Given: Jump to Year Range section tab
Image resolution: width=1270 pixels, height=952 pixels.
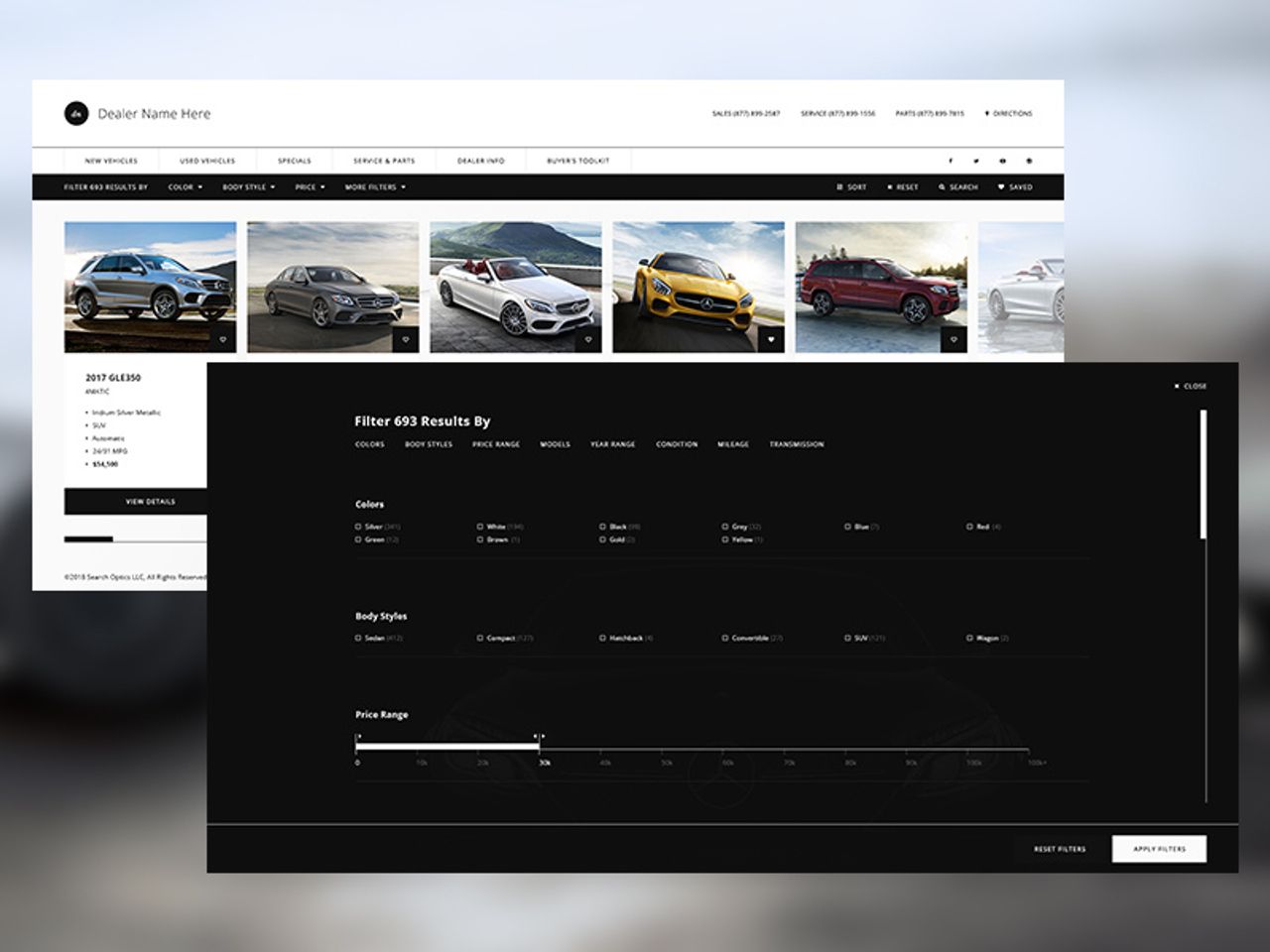Looking at the screenshot, I should pyautogui.click(x=613, y=444).
